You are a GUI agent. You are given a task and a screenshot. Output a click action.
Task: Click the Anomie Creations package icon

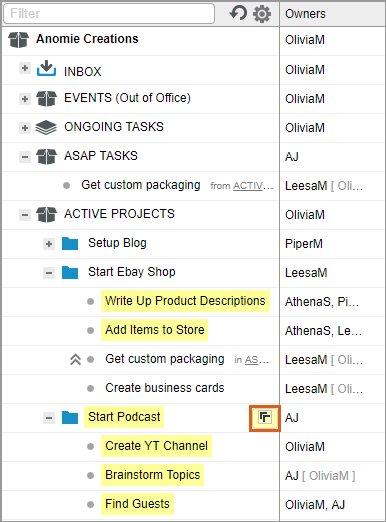[x=18, y=39]
